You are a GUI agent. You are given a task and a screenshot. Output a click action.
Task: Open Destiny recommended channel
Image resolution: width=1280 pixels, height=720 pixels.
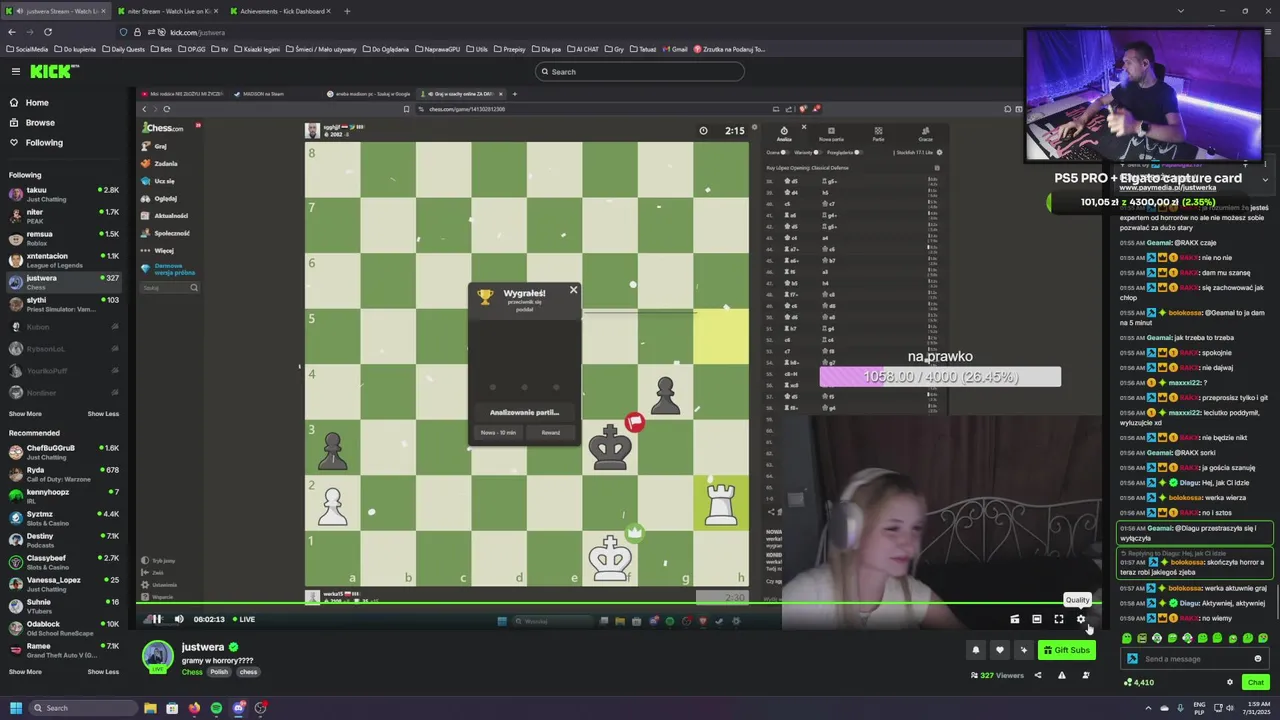(64, 540)
